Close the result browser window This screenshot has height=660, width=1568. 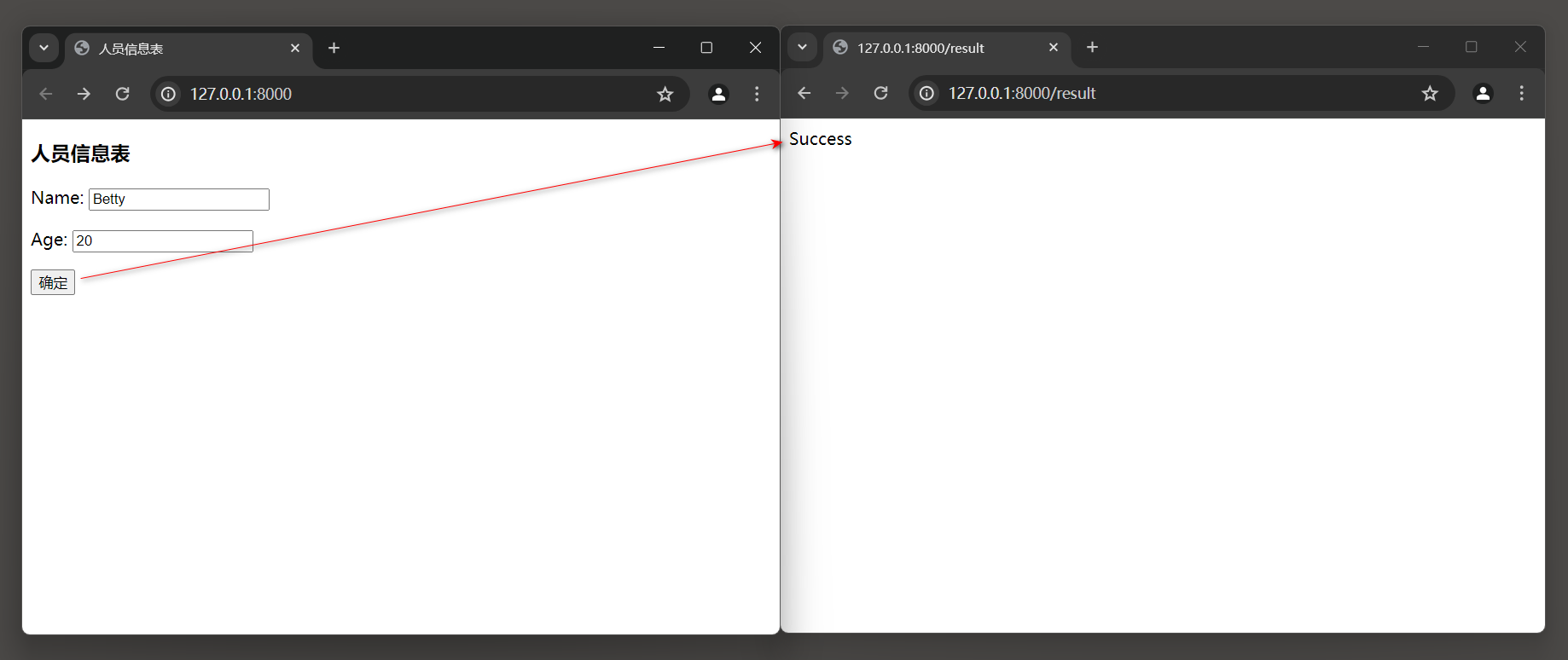click(x=1520, y=47)
